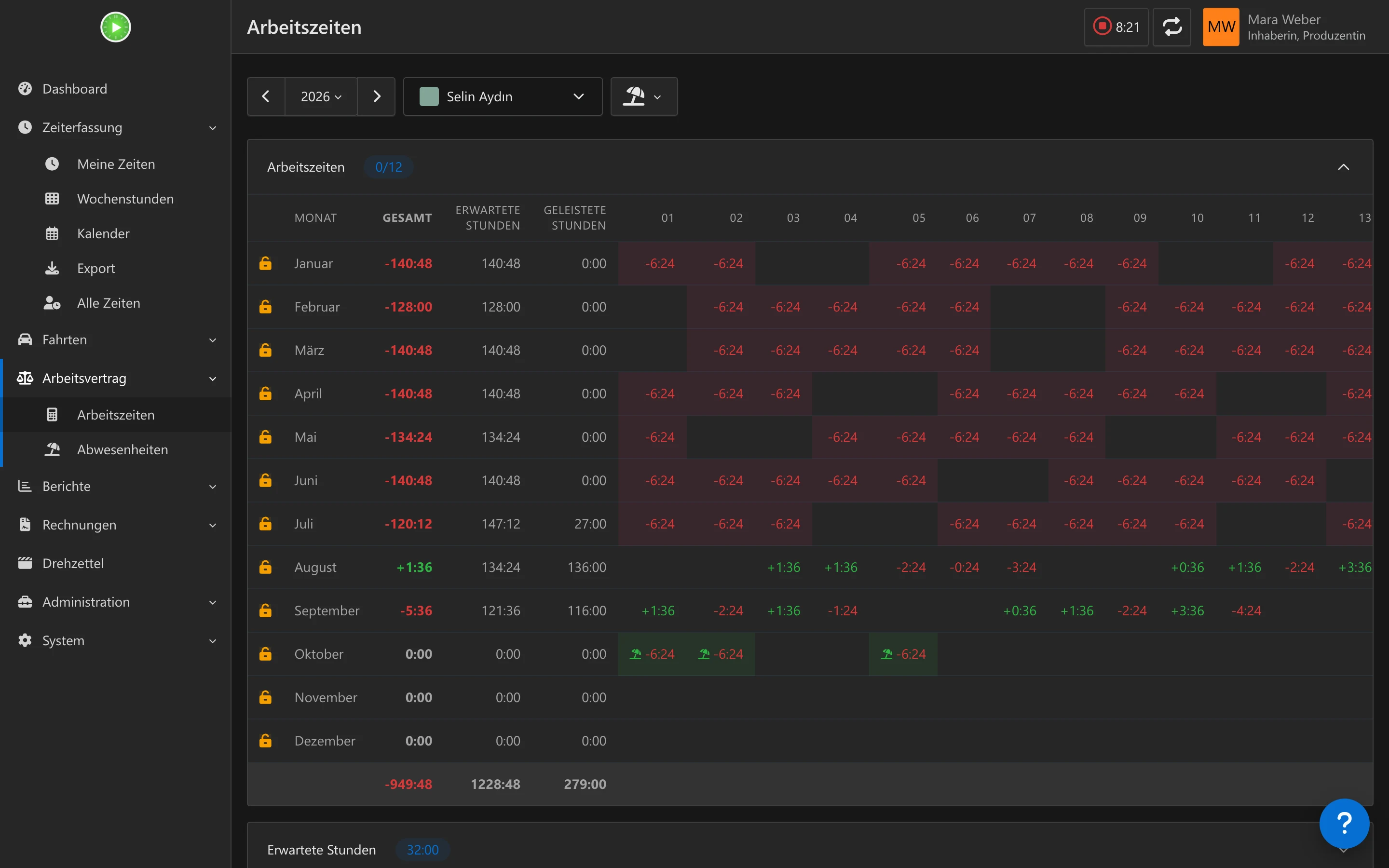This screenshot has height=868, width=1389.
Task: Click the Abwesenheiten umbrella icon in sidebar
Action: (52, 449)
